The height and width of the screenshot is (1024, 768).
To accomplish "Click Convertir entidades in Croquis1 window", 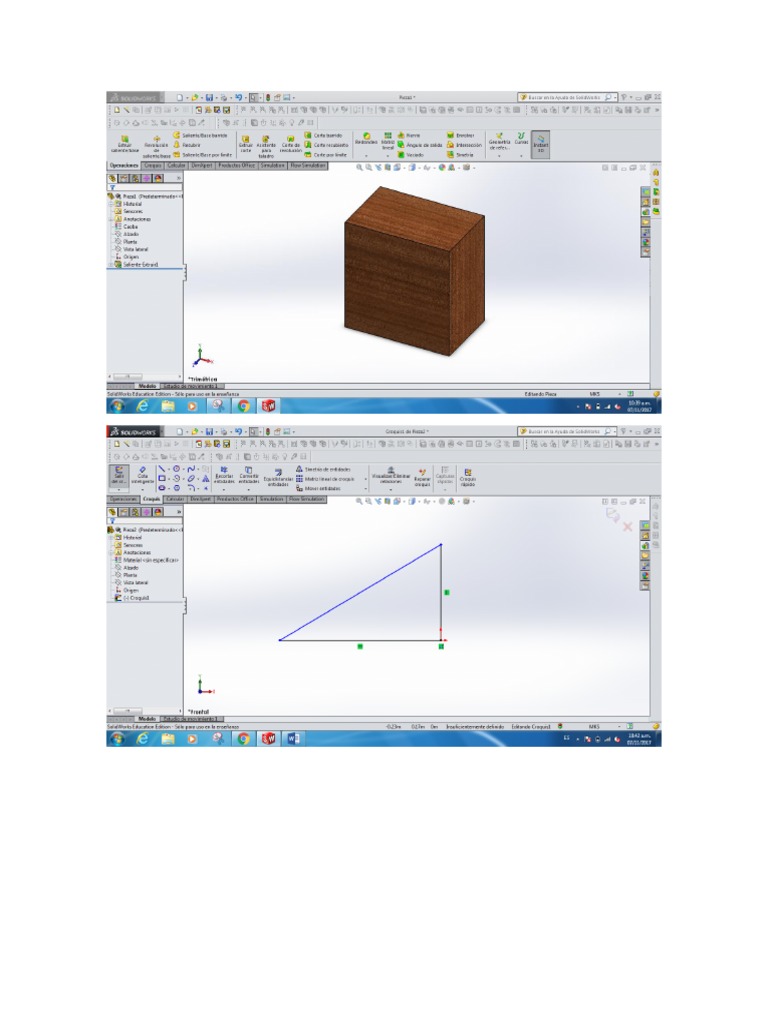I will click(x=248, y=475).
